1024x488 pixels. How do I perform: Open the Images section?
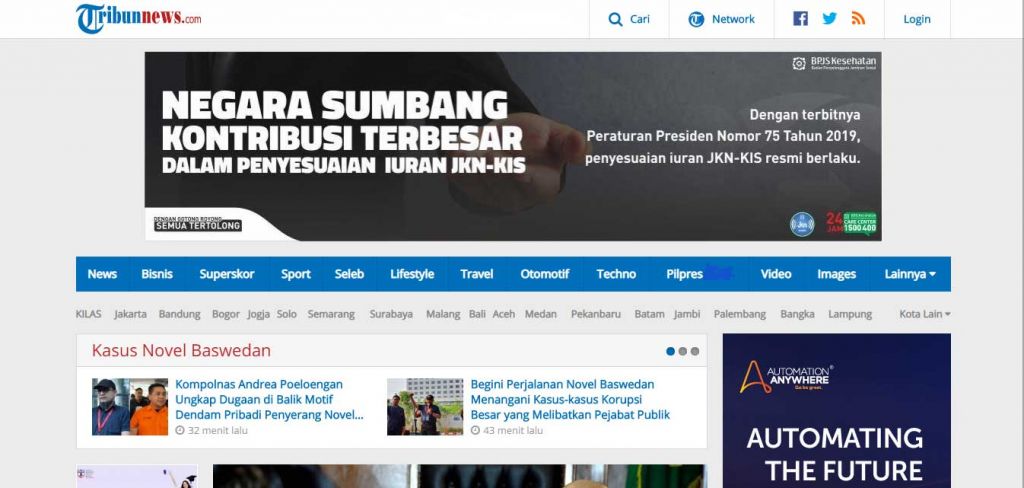click(837, 274)
